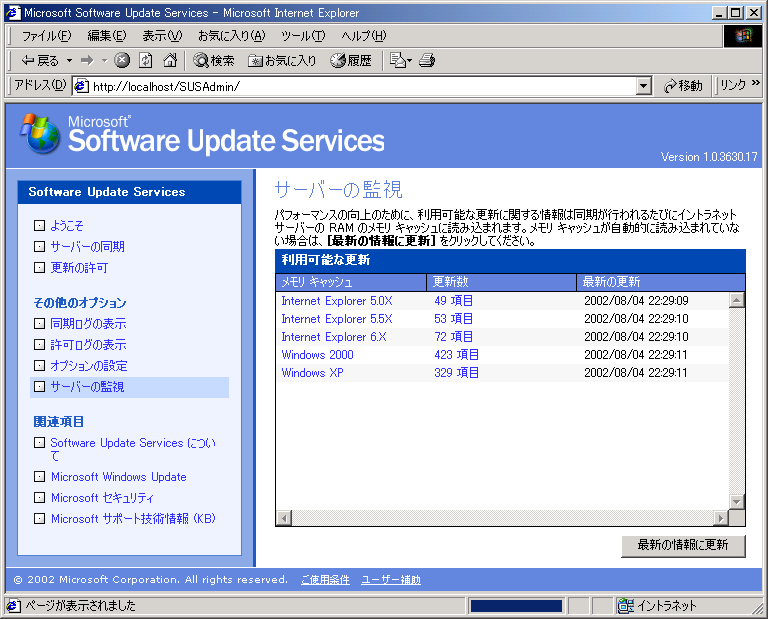Click the Internet Explorer 5.5X row
Image resolution: width=768 pixels, height=619 pixels.
click(x=502, y=318)
